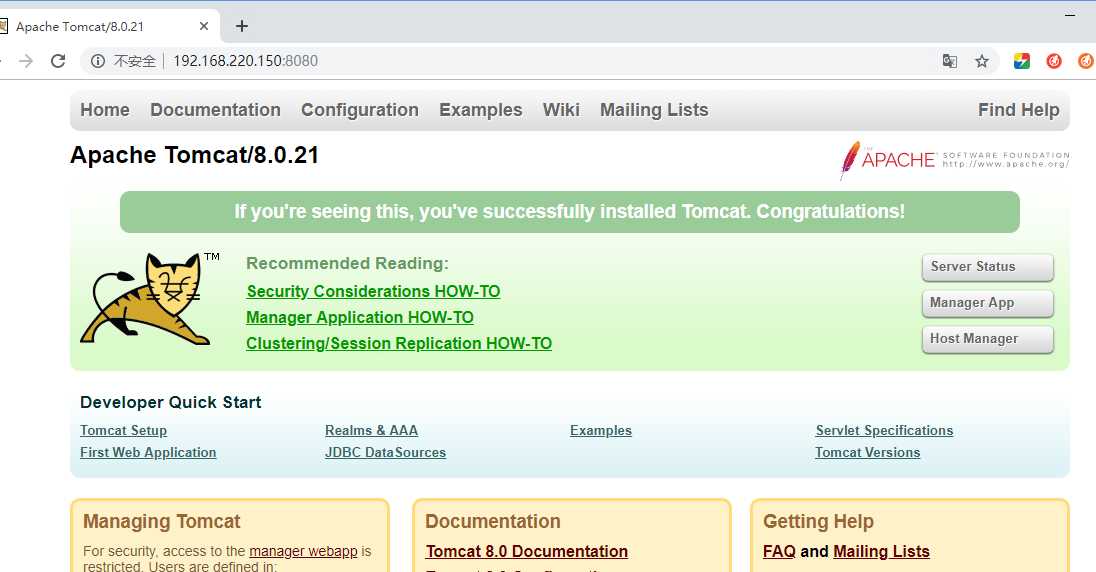The width and height of the screenshot is (1096, 572).
Task: Click the Server Status button
Action: (988, 267)
